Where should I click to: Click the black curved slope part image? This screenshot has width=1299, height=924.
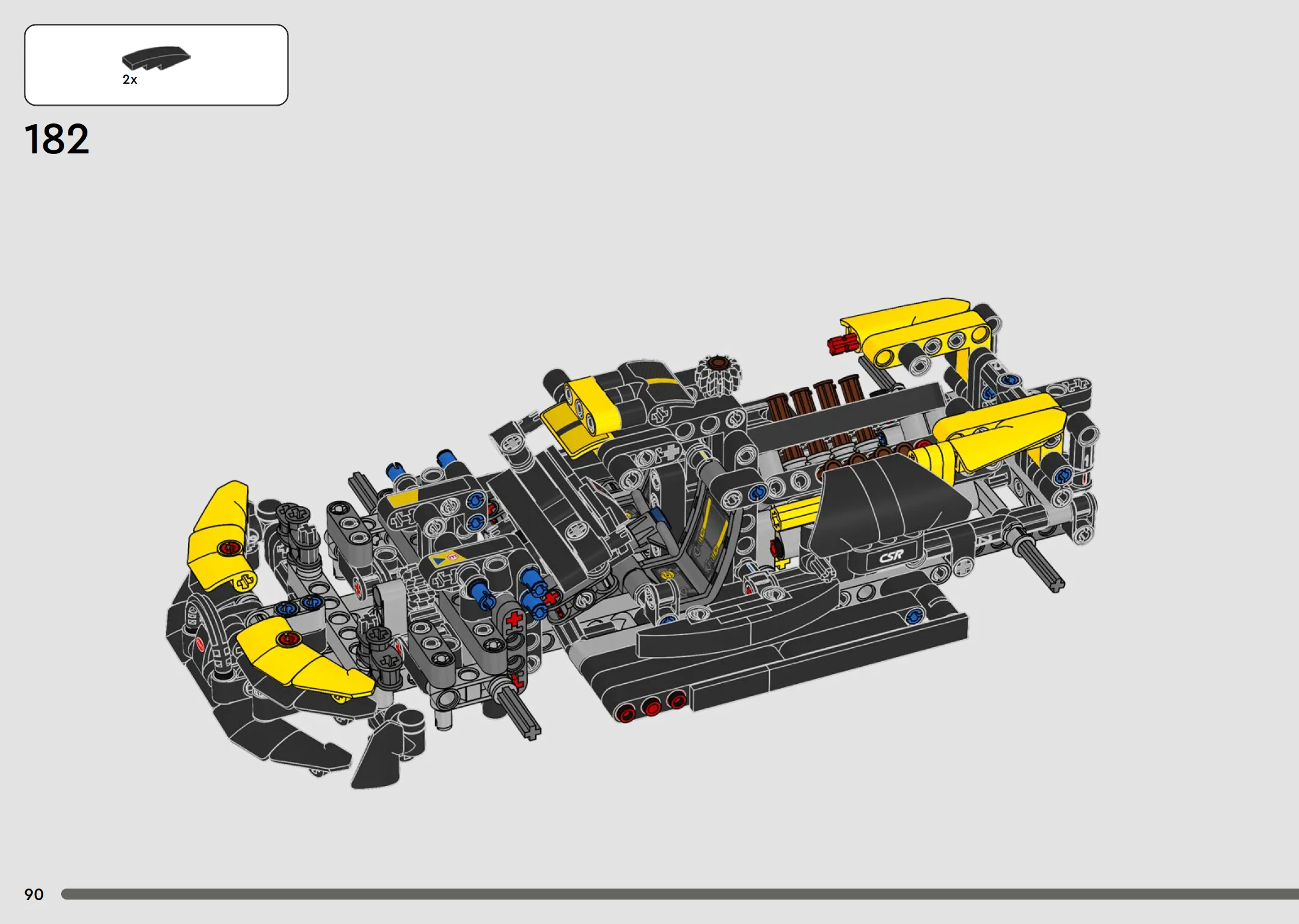tap(156, 59)
